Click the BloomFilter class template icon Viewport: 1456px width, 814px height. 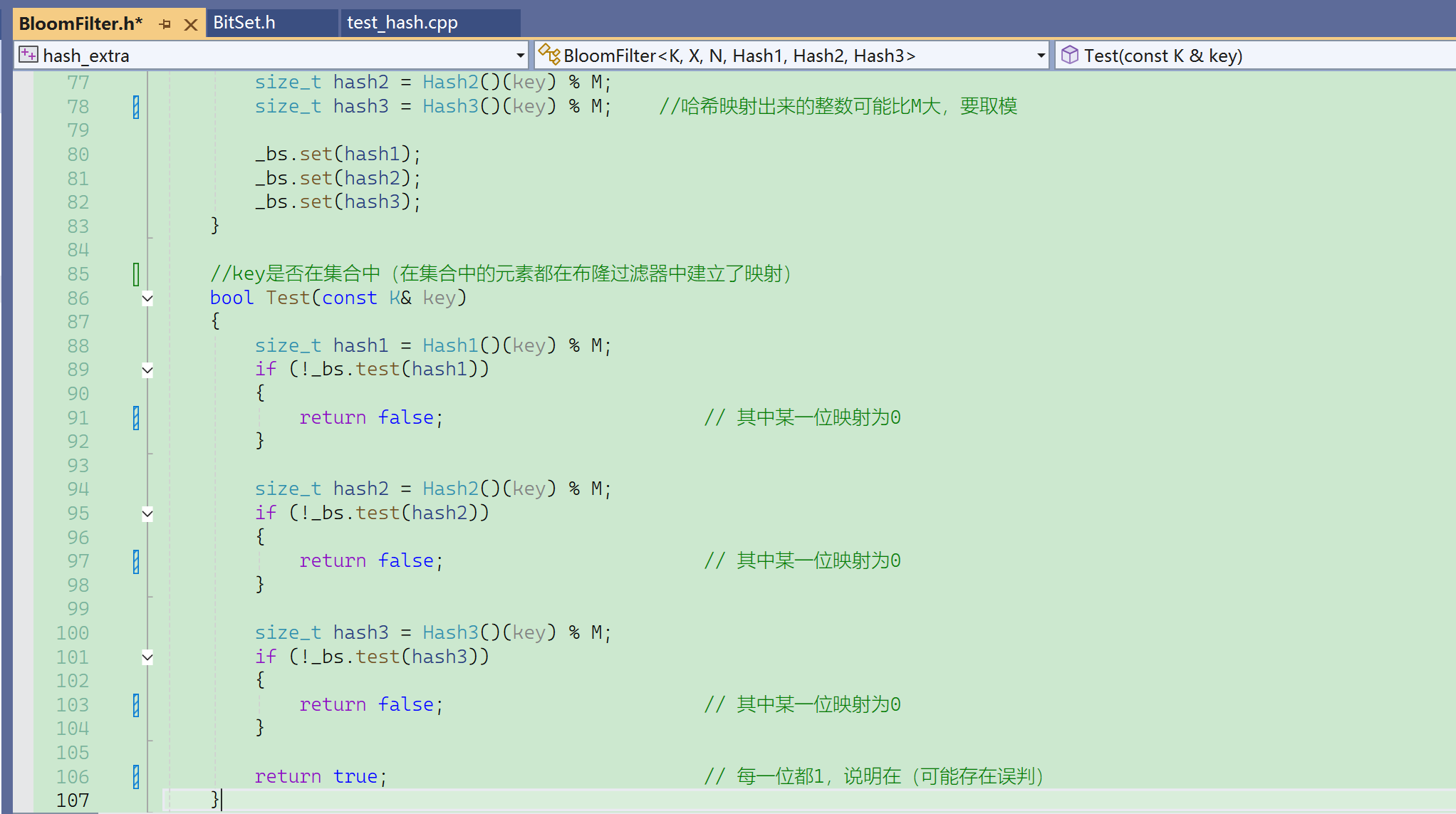point(548,55)
